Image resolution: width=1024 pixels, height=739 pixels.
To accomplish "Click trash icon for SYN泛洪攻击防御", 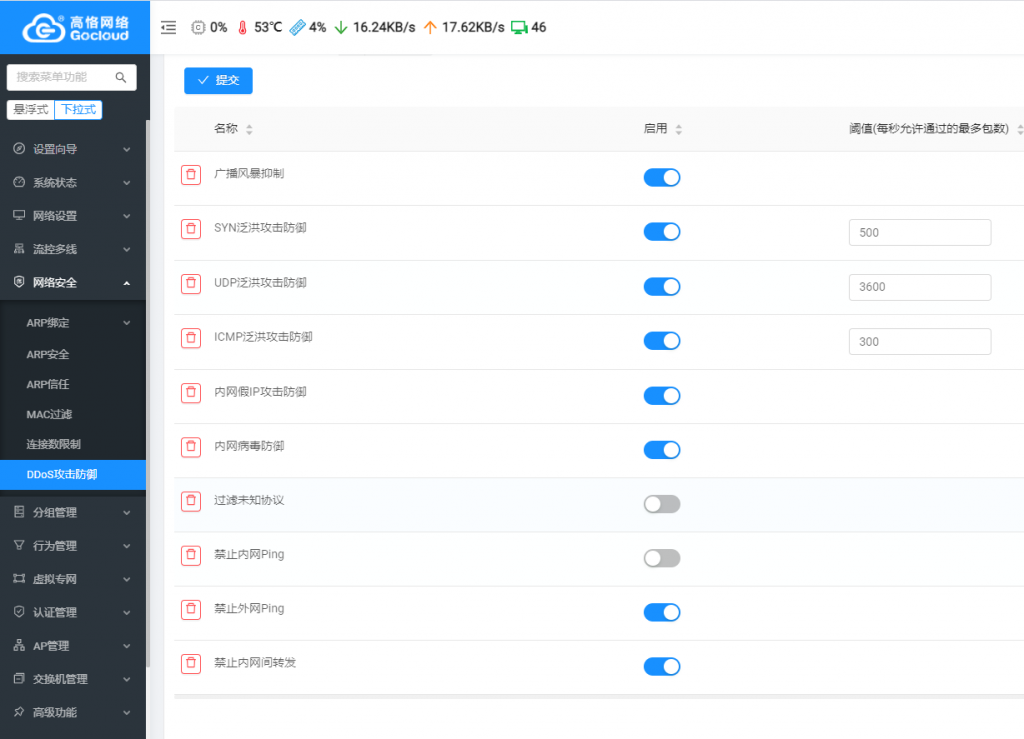I will tap(190, 229).
